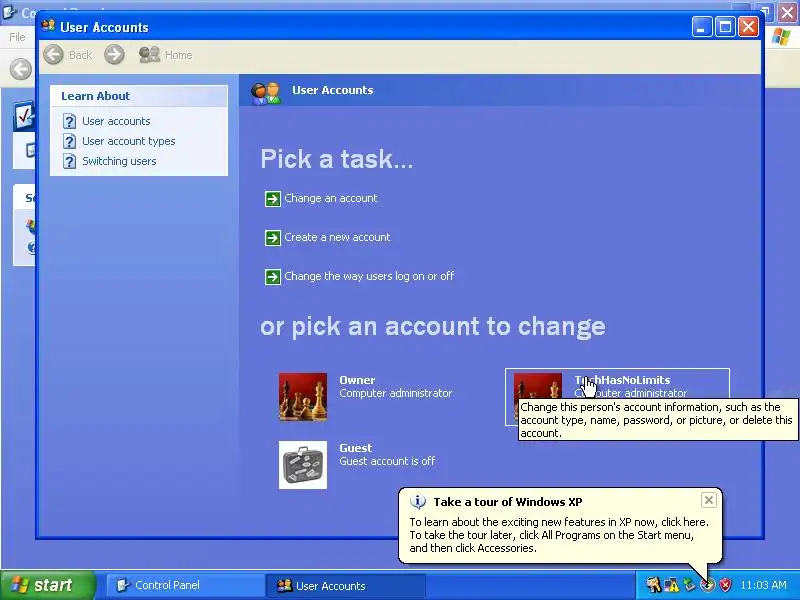Click the help icon beside 'Switching users'
This screenshot has height=600, width=800.
[69, 161]
